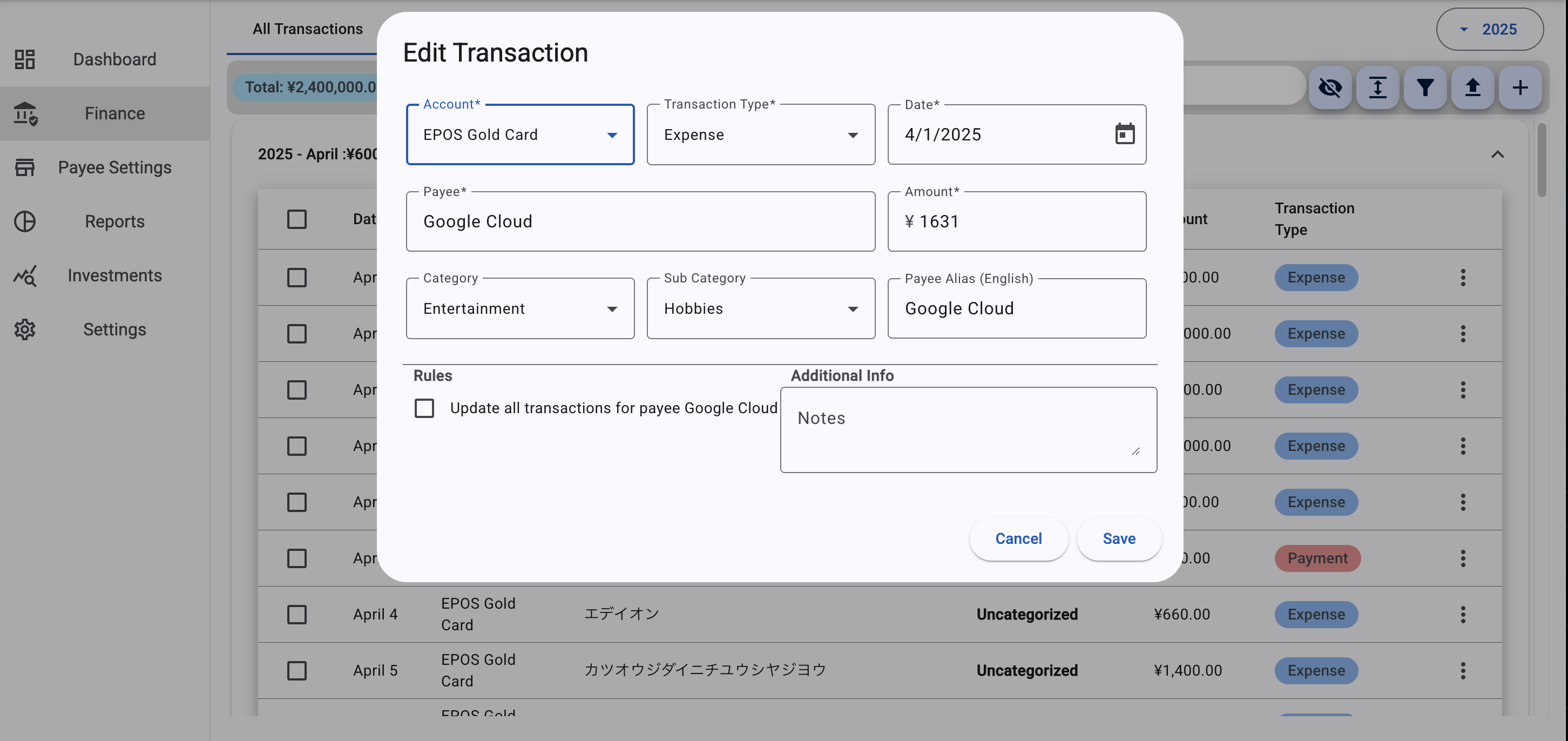Open the three-dot menu on second Expense row

point(1463,334)
